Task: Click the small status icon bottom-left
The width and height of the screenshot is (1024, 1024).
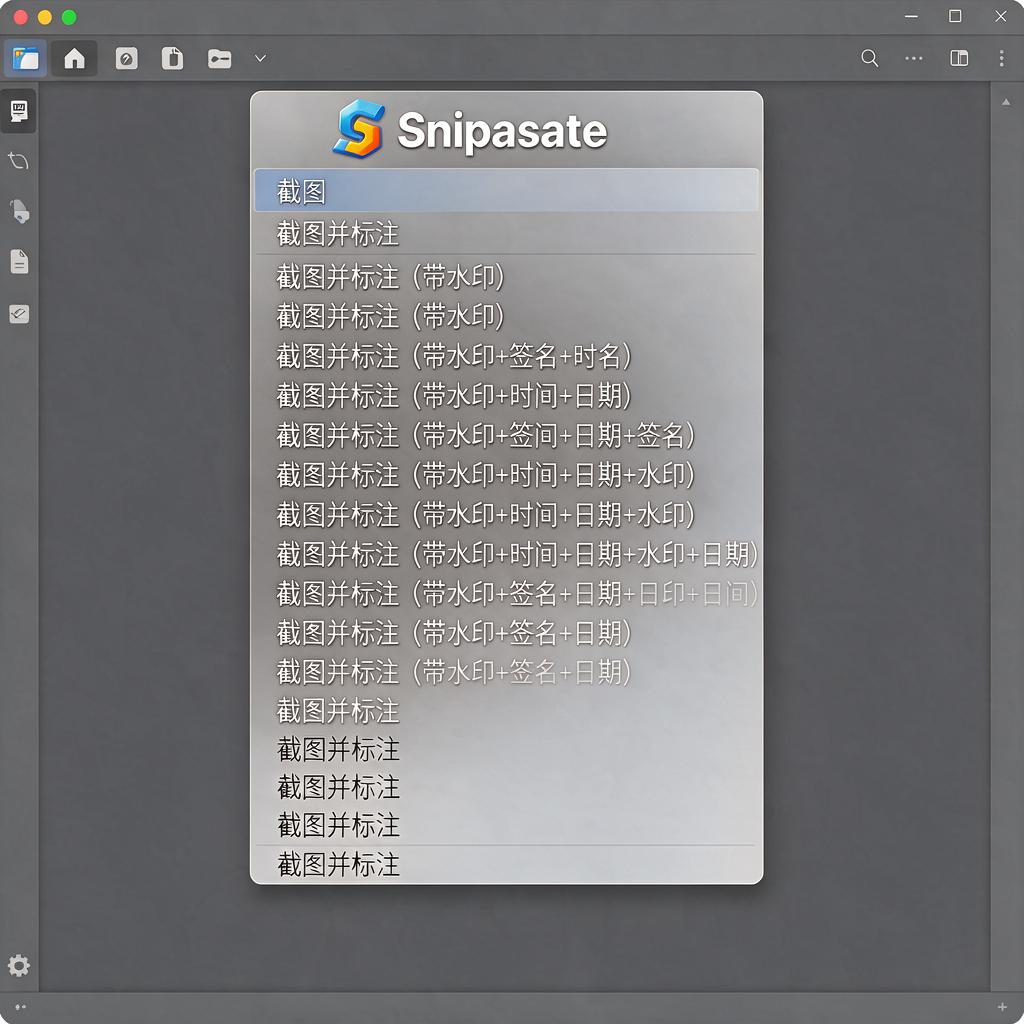Action: 20,1006
